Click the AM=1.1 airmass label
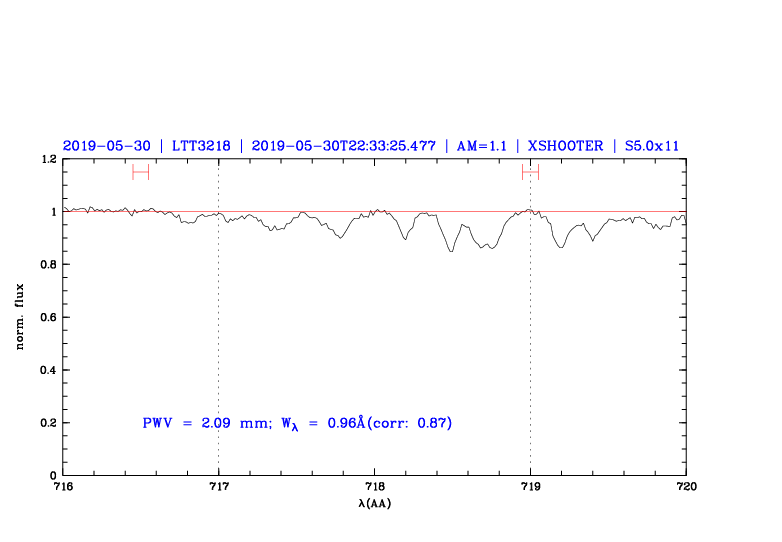Screen dimensions: 782x542 480,146
